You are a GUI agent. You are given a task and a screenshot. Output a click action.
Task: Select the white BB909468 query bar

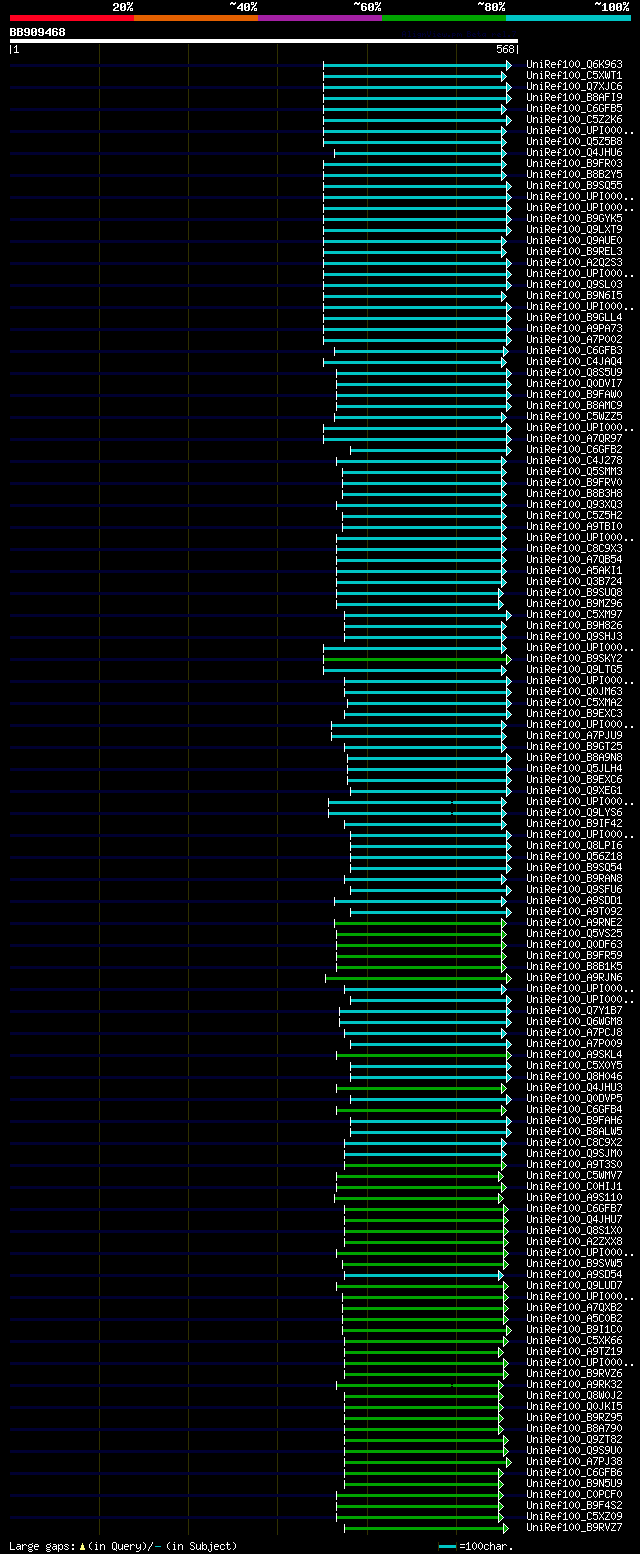[264, 41]
